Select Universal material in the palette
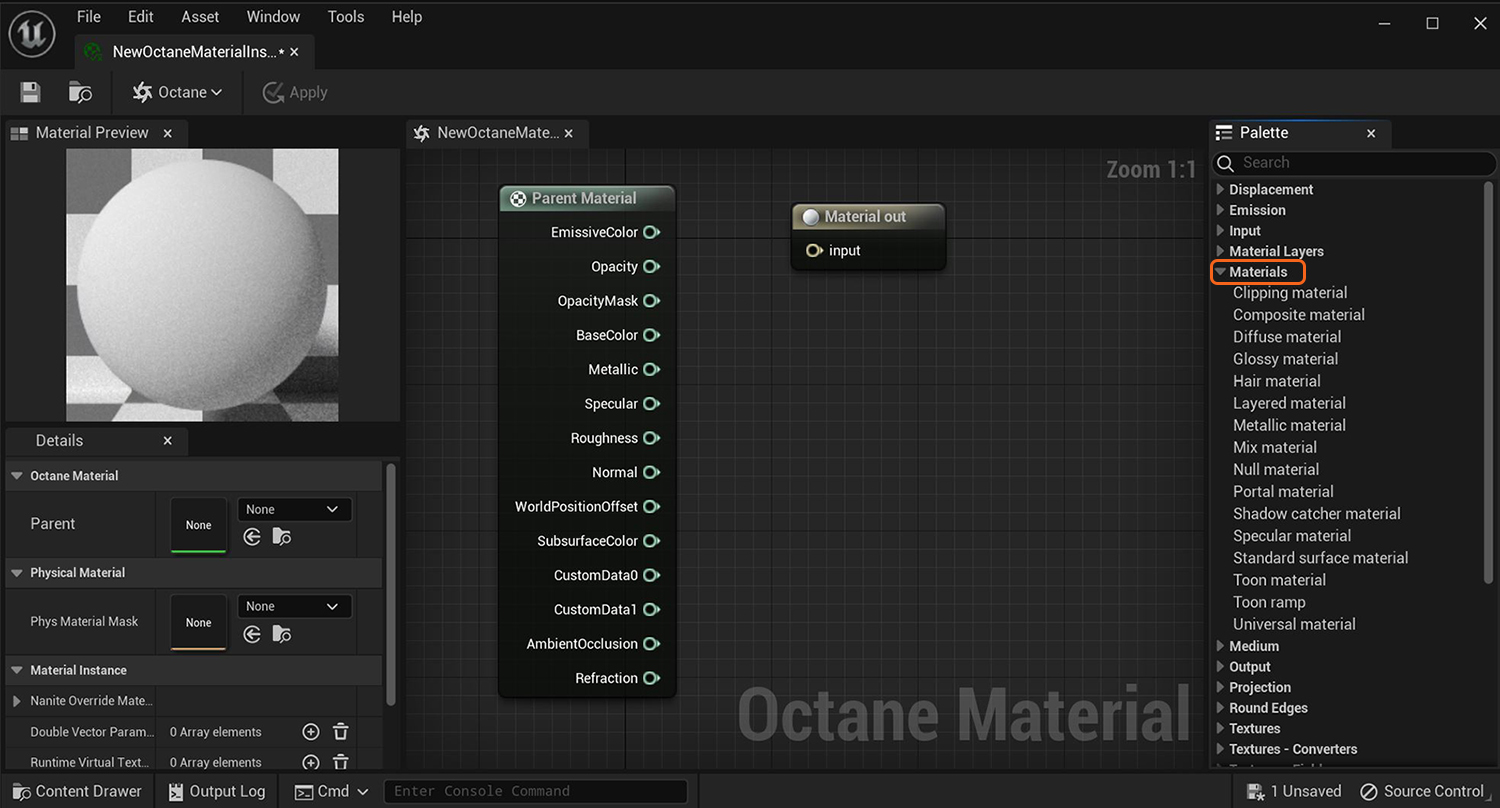This screenshot has width=1500, height=808. [x=1294, y=624]
